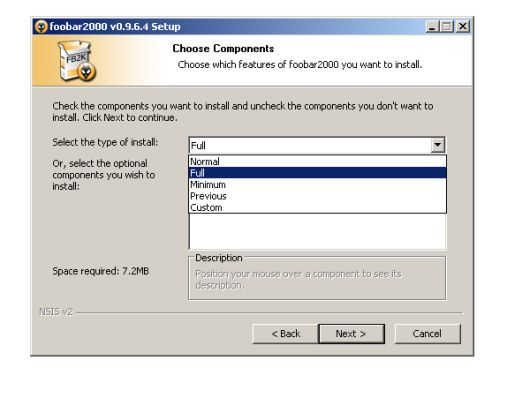This screenshot has height=398, width=530.
Task: Go to Next setup step
Action: point(351,334)
